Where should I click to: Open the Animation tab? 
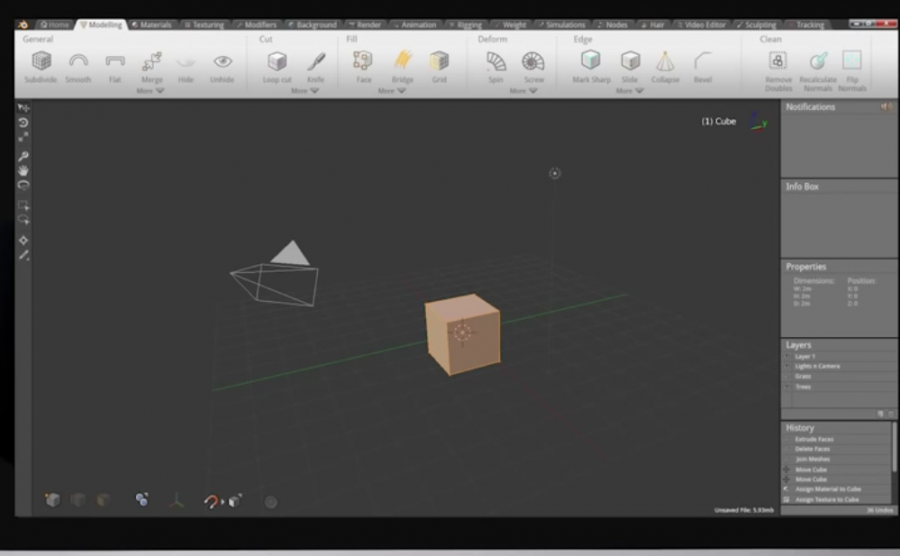(x=415, y=25)
